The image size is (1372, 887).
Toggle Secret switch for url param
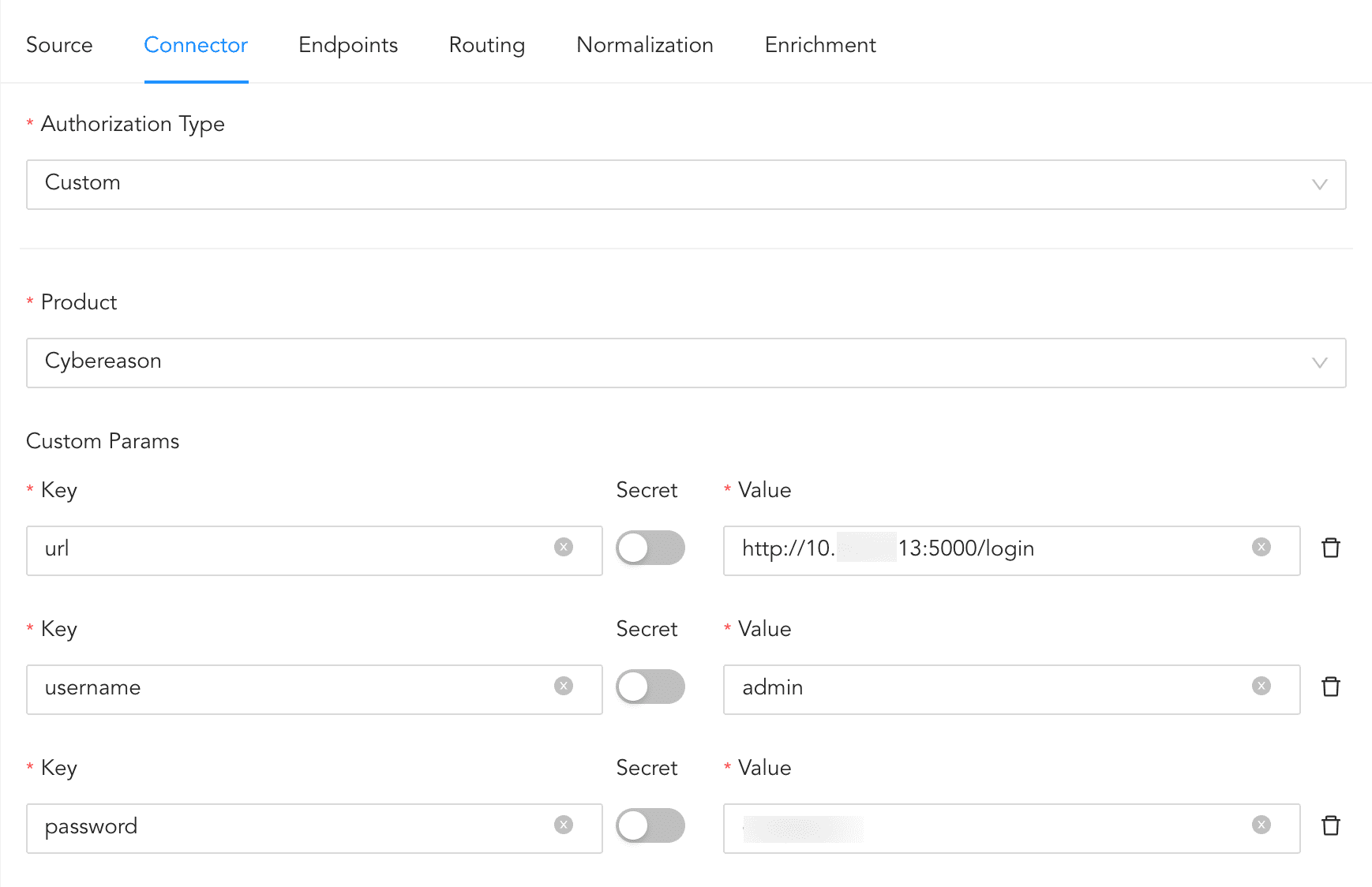650,548
